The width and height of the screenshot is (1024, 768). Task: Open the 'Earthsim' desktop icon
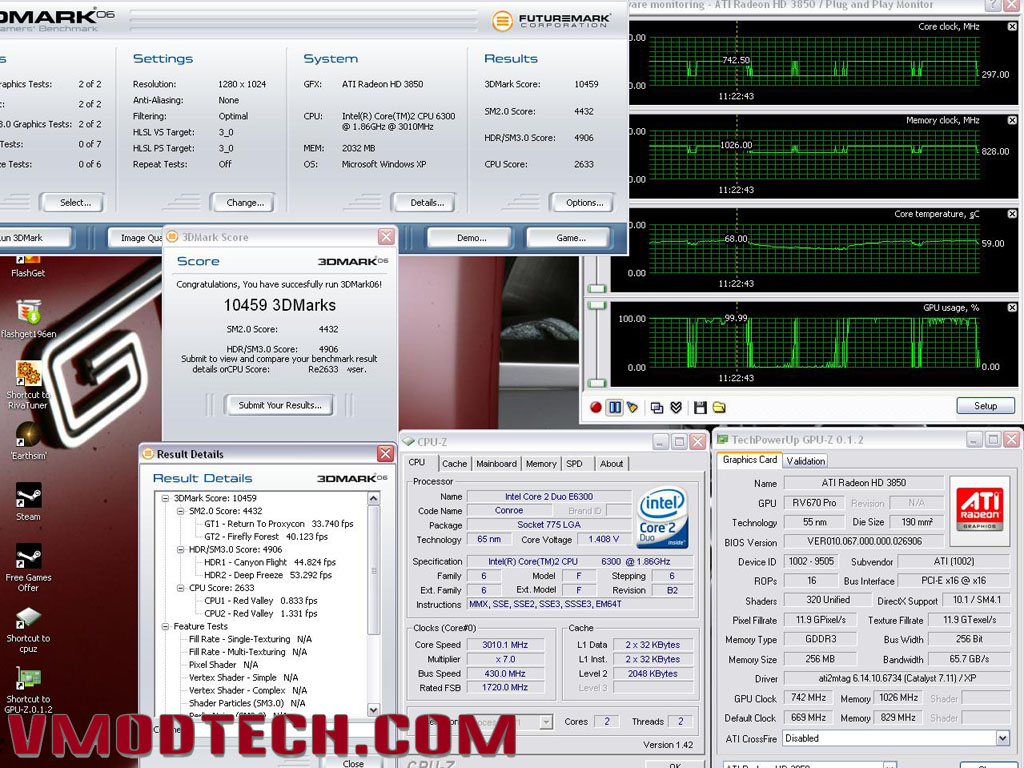28,441
